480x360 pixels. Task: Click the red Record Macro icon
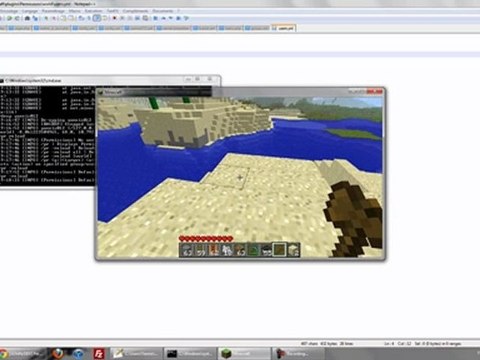point(114,18)
